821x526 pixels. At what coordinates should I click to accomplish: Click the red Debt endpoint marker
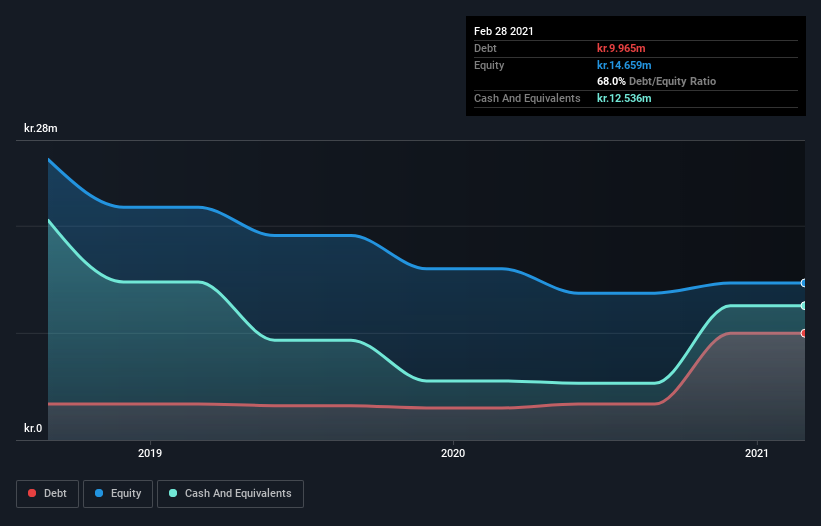[804, 333]
